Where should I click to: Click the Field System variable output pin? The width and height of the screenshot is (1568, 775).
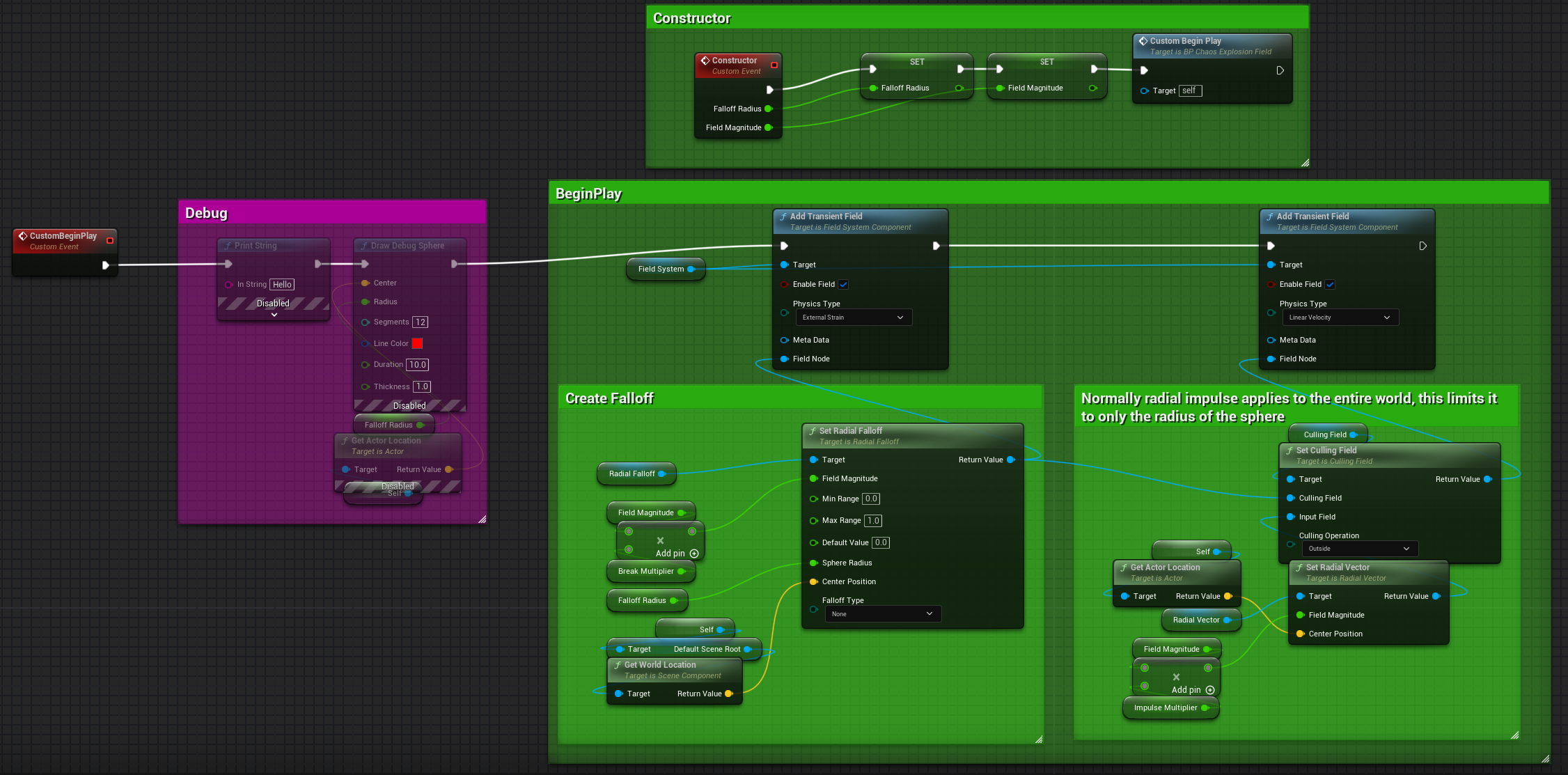pyautogui.click(x=691, y=269)
